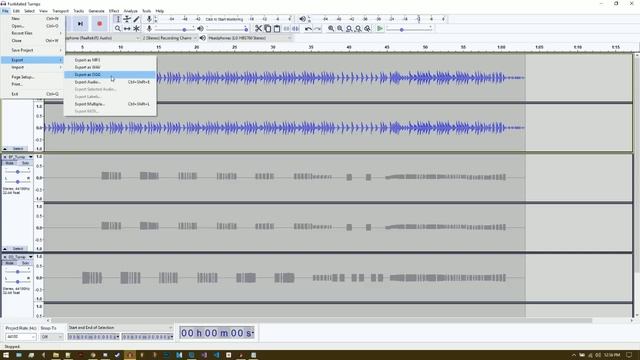Image resolution: width=640 pixels, height=360 pixels.
Task: Click the green Play-at-Speed button
Action: (380, 29)
